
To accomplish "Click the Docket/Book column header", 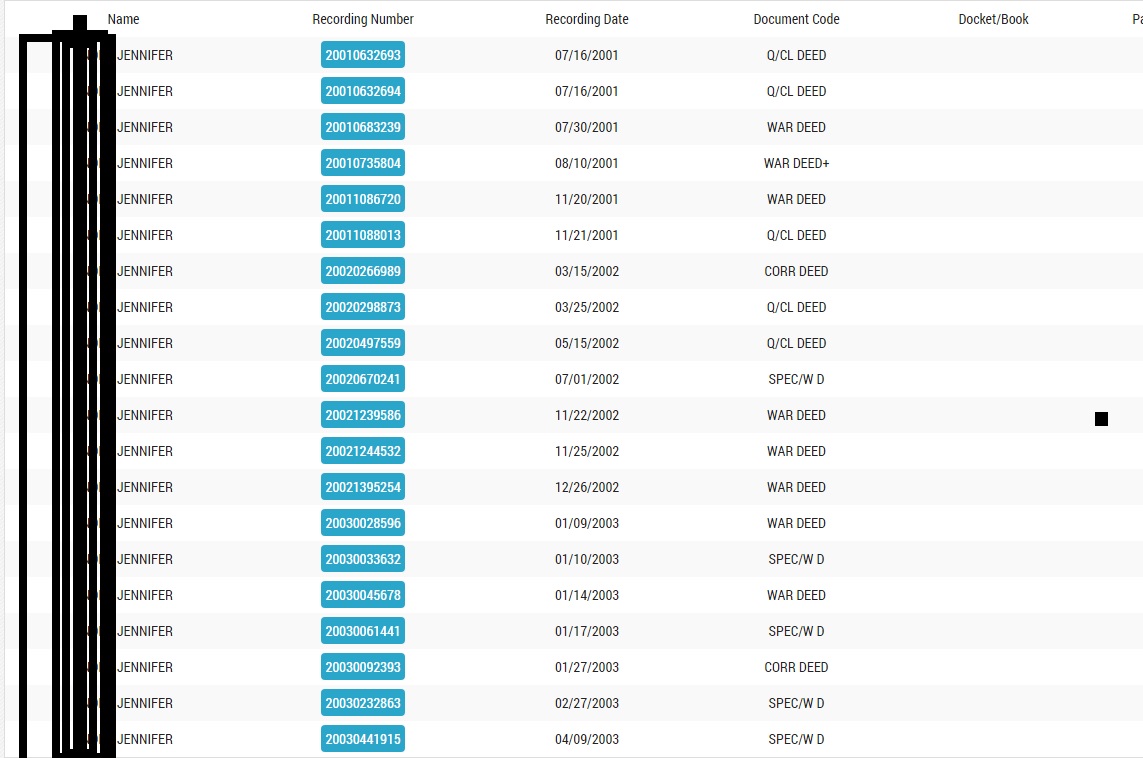I will tap(993, 19).
